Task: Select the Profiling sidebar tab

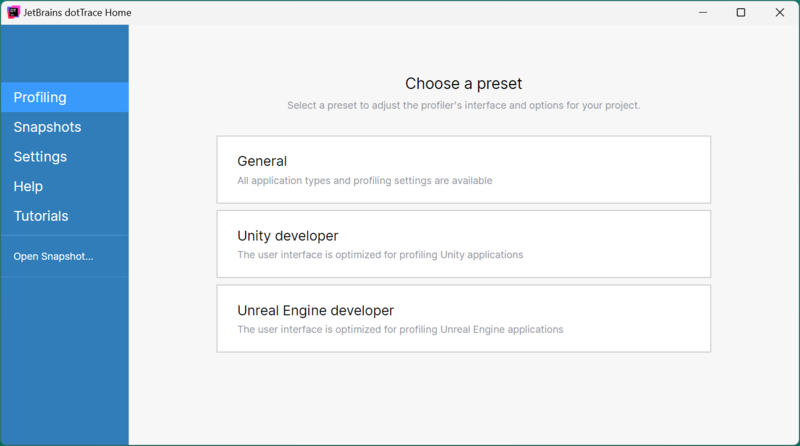Action: click(x=65, y=97)
